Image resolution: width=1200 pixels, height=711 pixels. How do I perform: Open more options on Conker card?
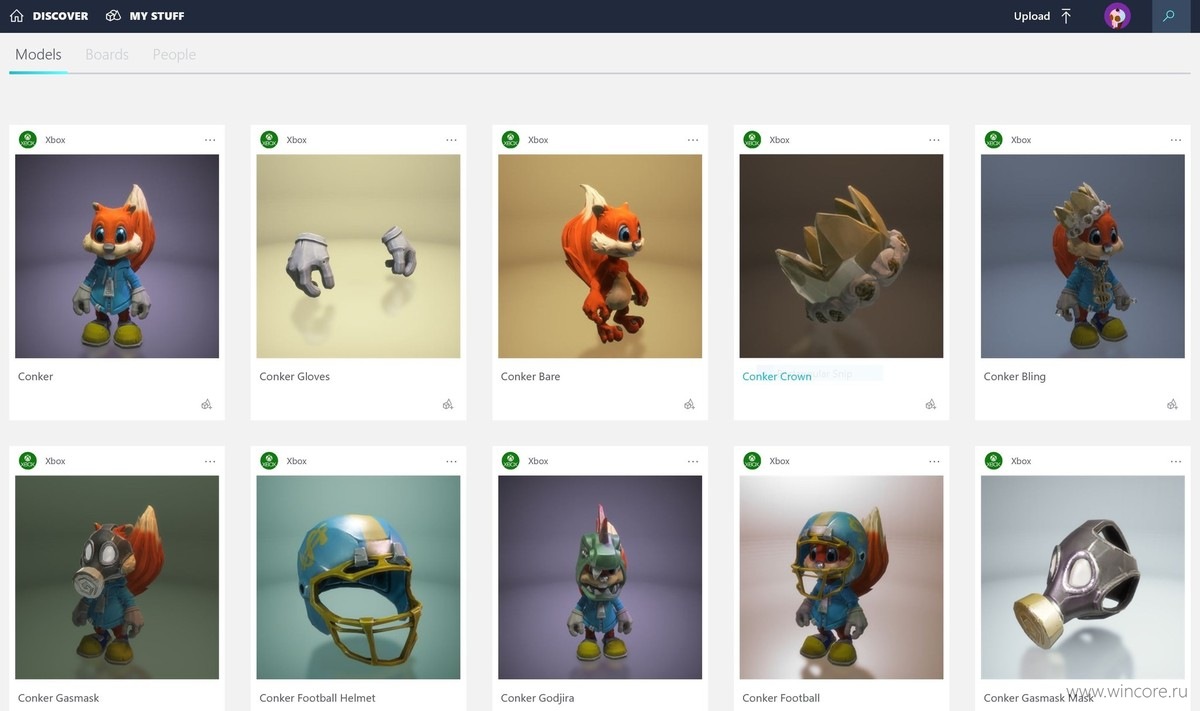tap(210, 140)
